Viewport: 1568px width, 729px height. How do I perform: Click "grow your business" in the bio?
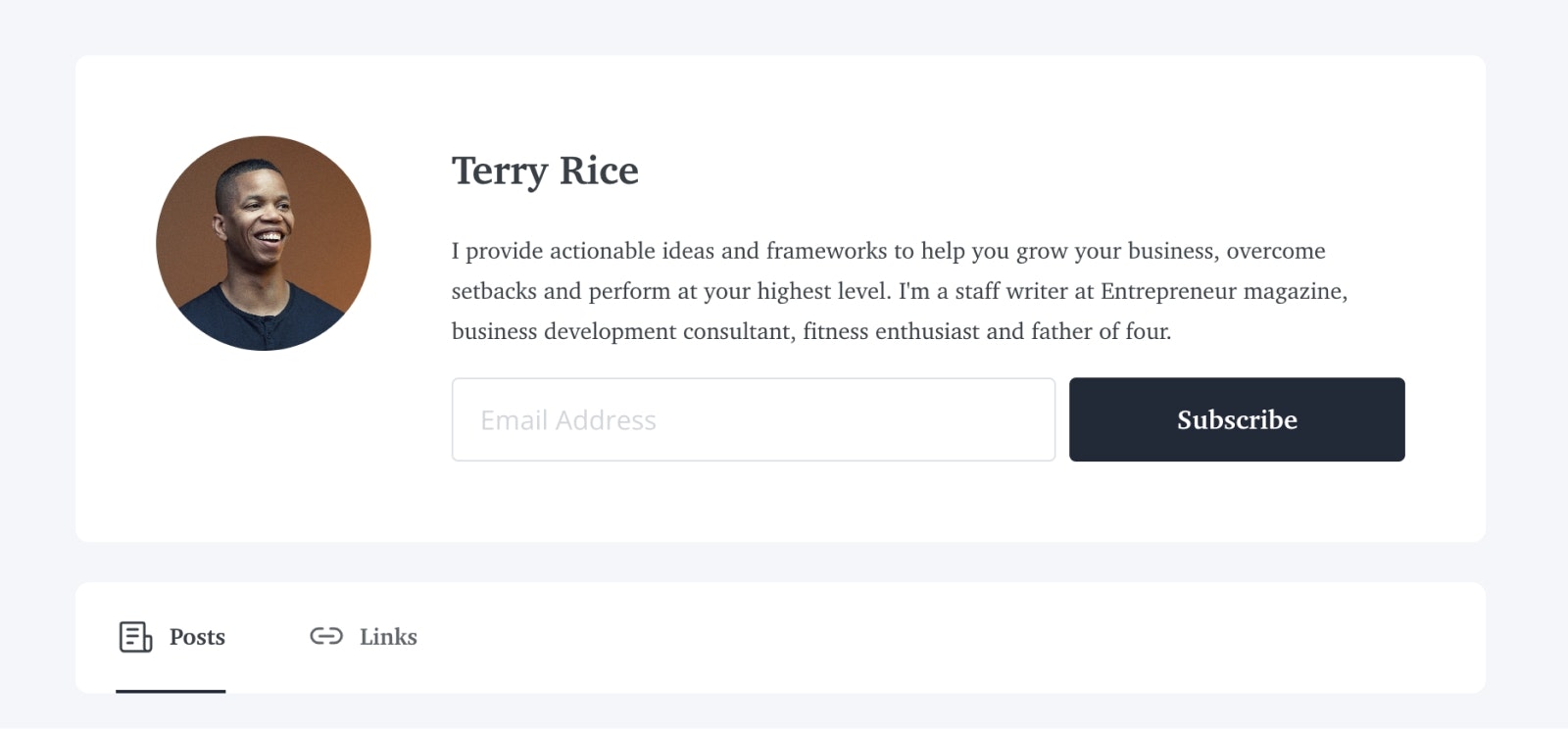(1116, 251)
